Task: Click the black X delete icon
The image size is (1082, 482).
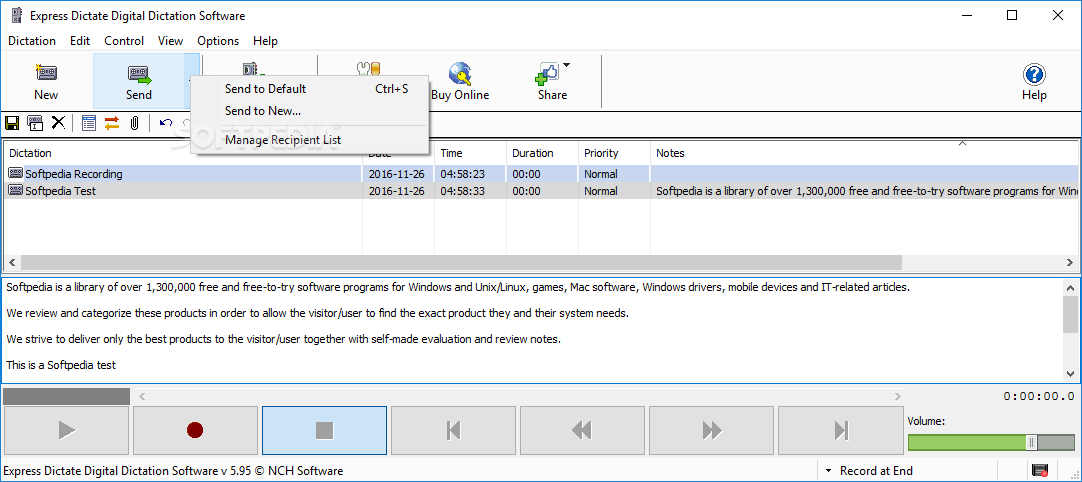Action: (x=59, y=123)
